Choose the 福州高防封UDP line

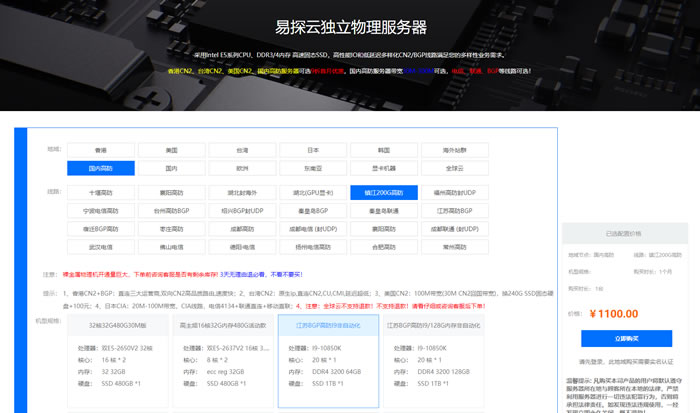[454, 192]
